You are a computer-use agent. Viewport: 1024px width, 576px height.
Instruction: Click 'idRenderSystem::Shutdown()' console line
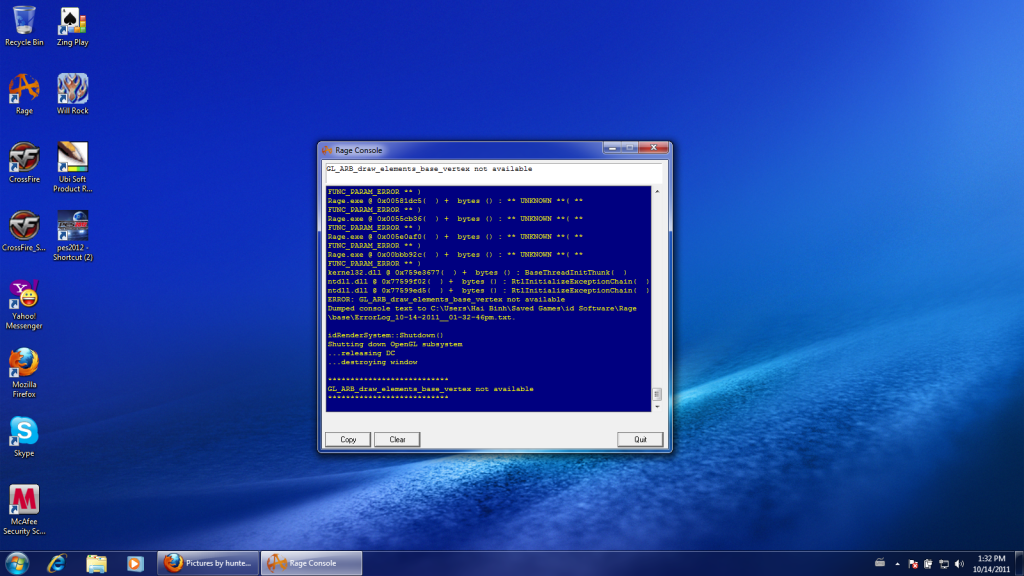[x=385, y=335]
